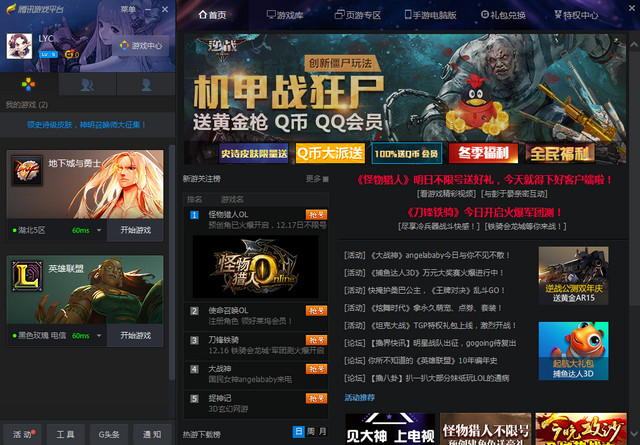Switch download ranking to 周 (weekly)
The width and height of the screenshot is (640, 445).
point(309,431)
